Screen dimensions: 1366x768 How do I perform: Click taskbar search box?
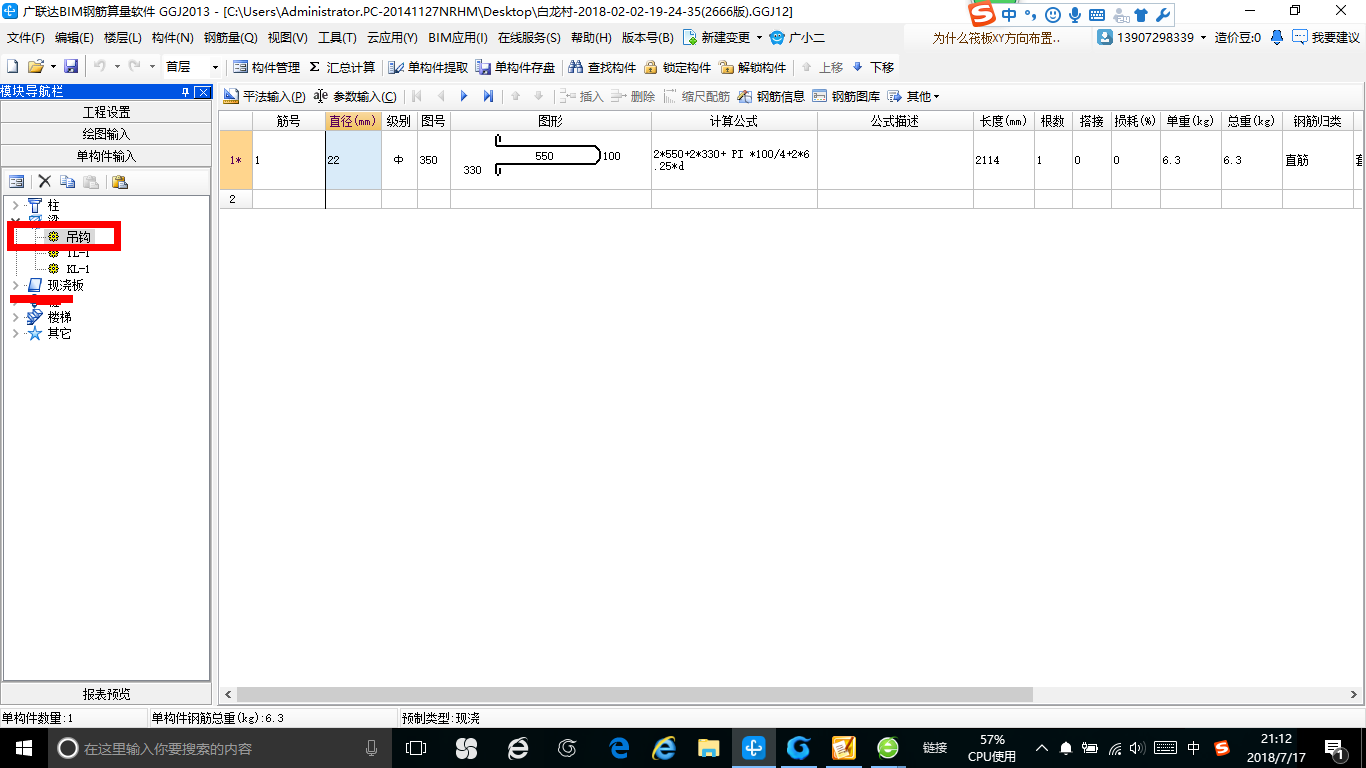coord(221,748)
